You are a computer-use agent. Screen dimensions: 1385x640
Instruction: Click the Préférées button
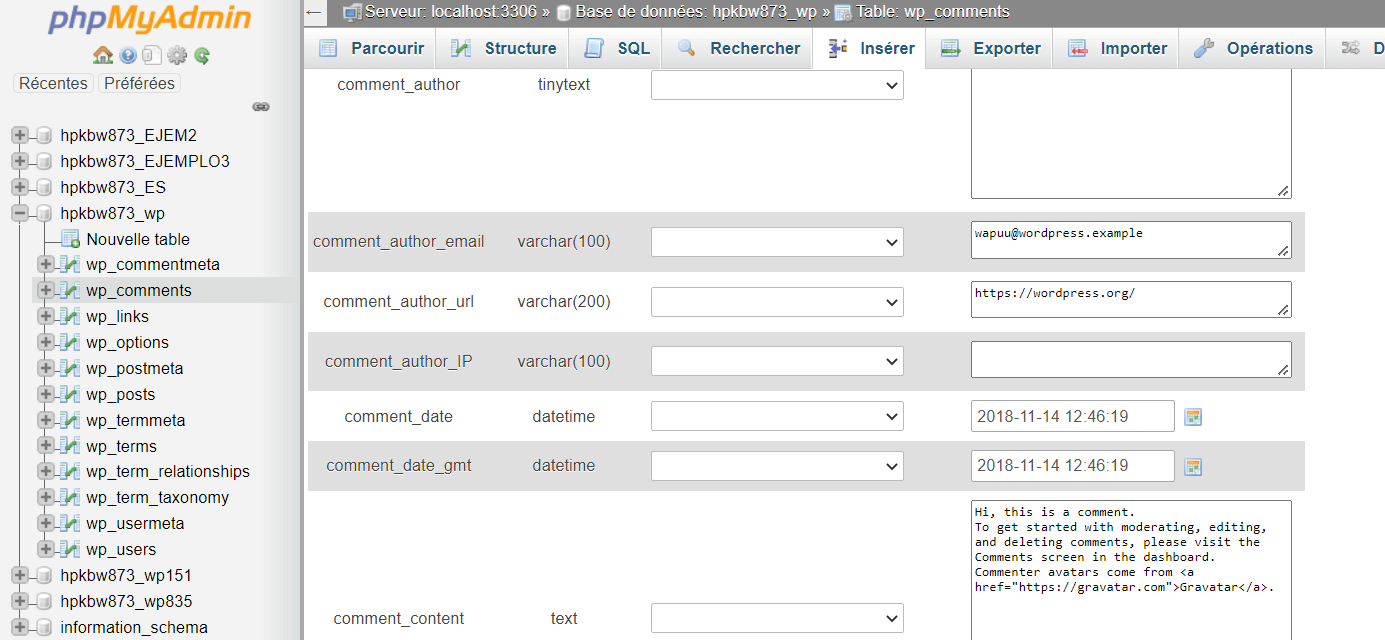pos(139,83)
